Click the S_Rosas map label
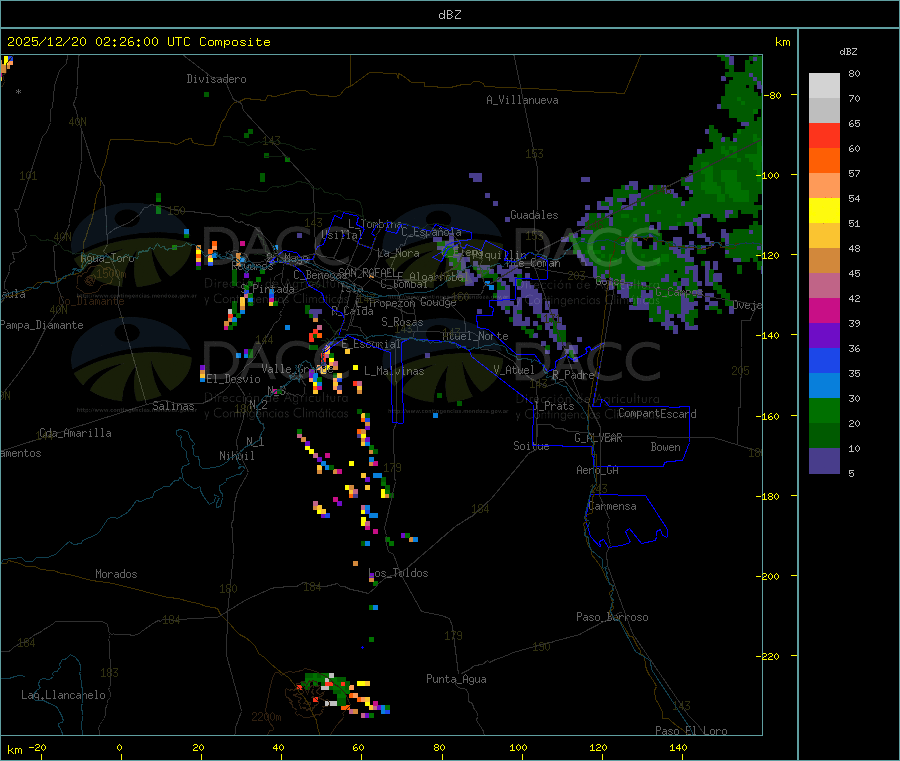 click(402, 322)
